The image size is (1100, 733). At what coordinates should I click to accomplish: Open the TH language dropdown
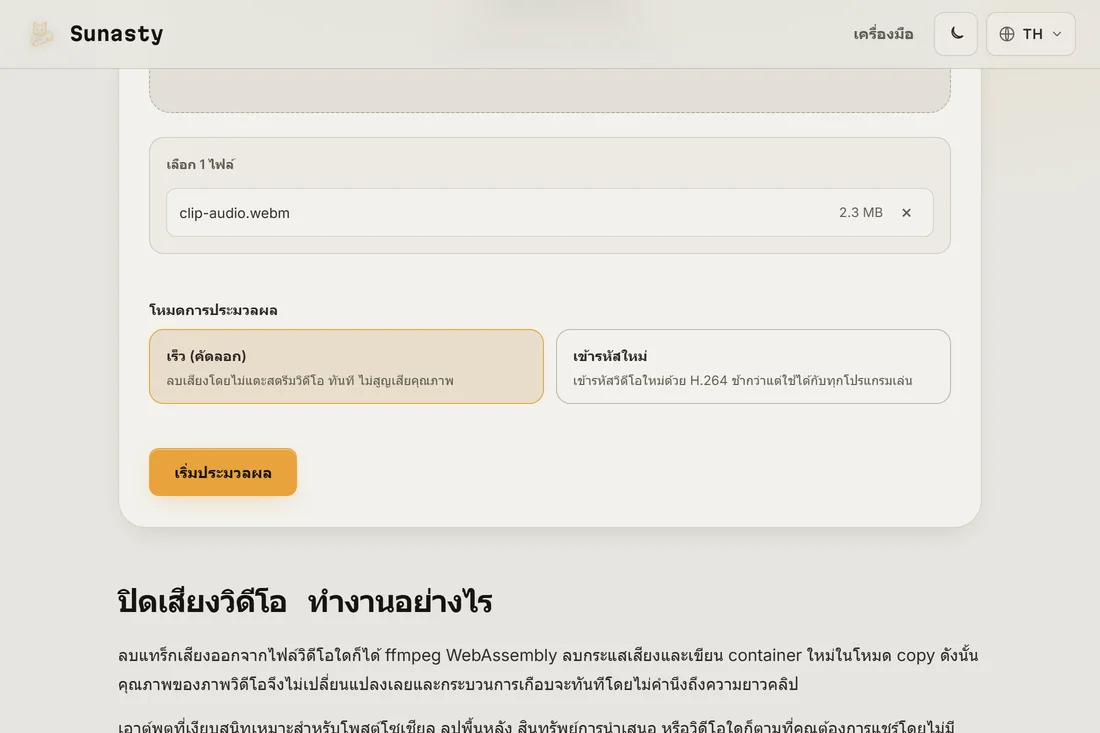1031,34
